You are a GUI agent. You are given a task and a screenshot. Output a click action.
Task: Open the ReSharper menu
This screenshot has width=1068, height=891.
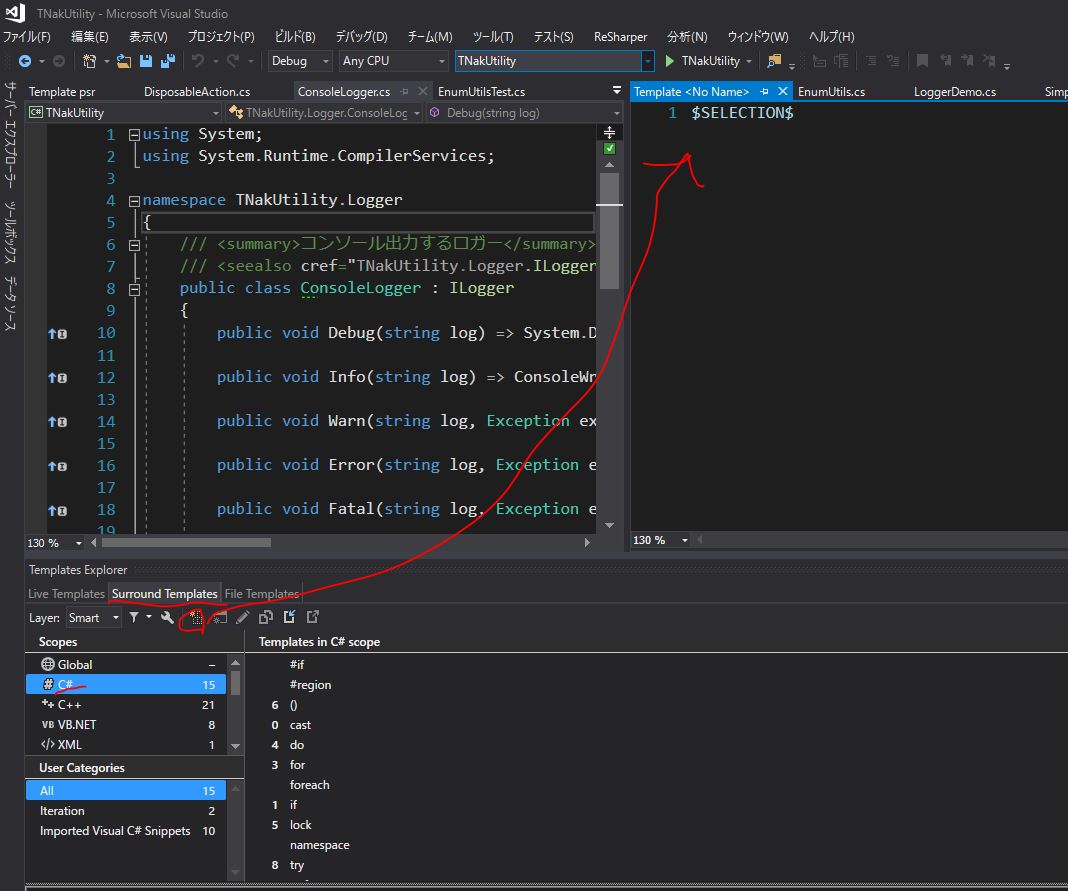620,37
